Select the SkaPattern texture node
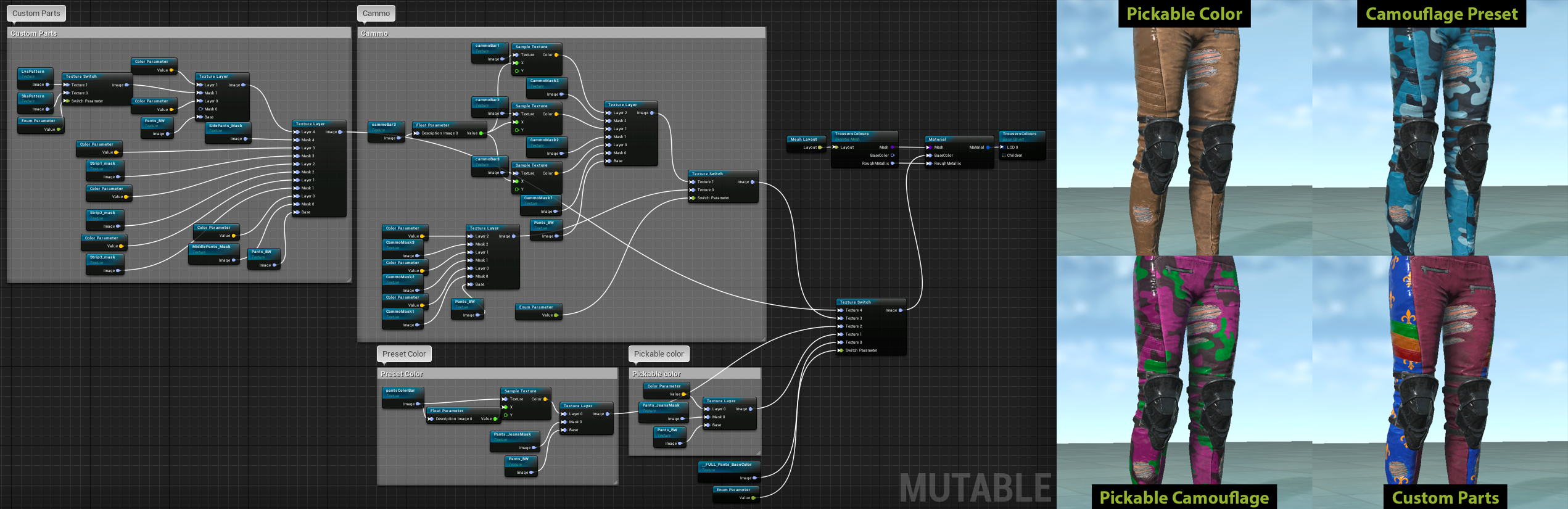Screen dimensions: 1568x509 (x=35, y=103)
